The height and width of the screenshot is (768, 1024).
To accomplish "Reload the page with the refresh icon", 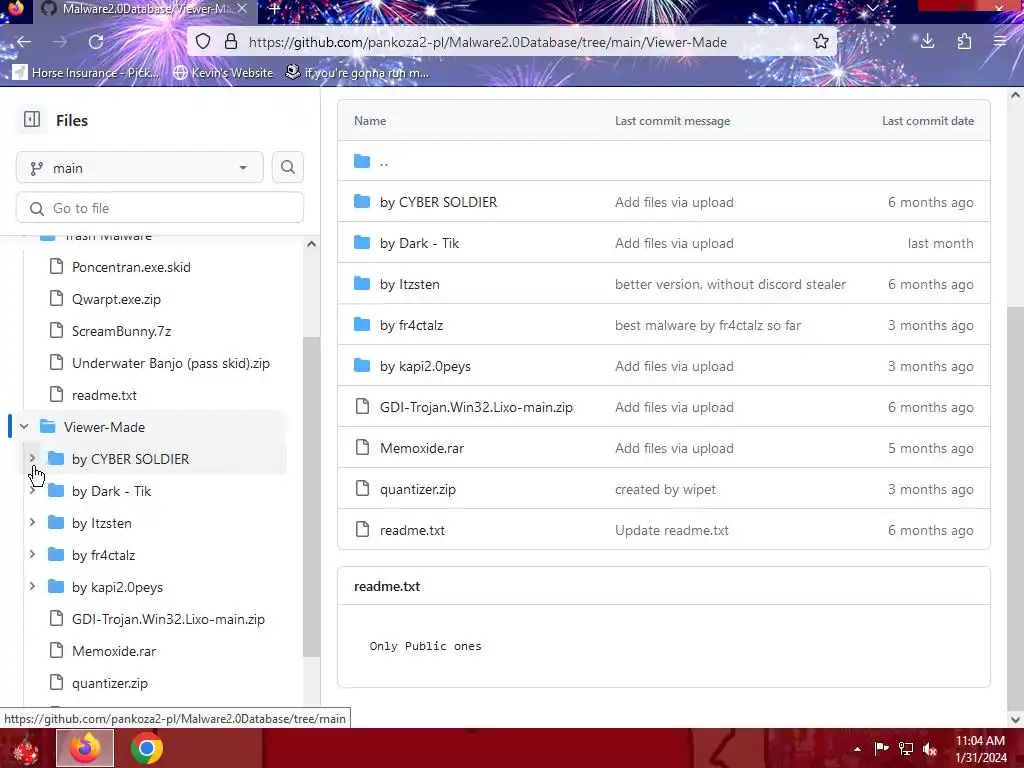I will (96, 42).
